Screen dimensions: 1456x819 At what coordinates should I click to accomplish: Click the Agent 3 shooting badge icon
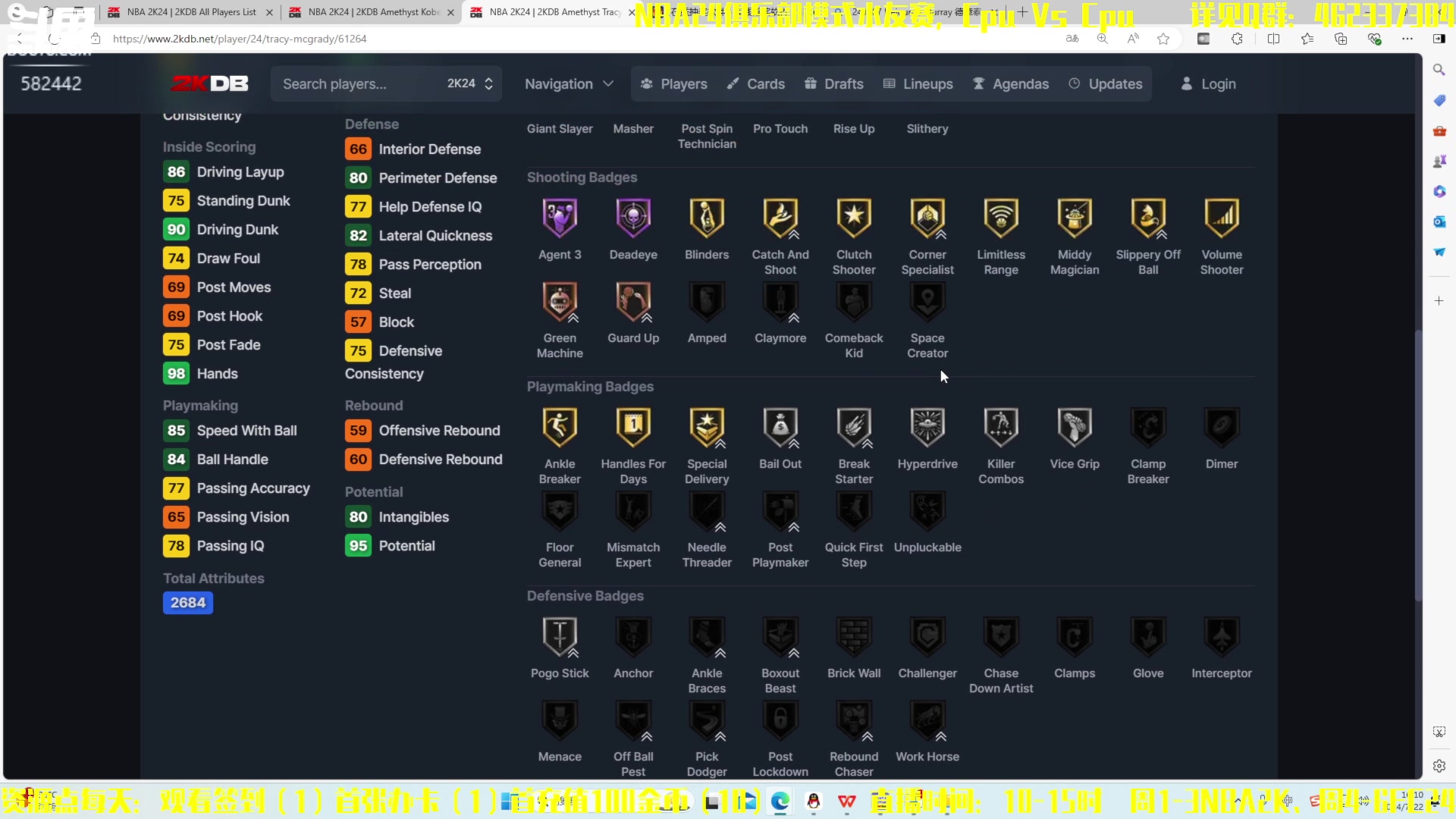coord(560,218)
